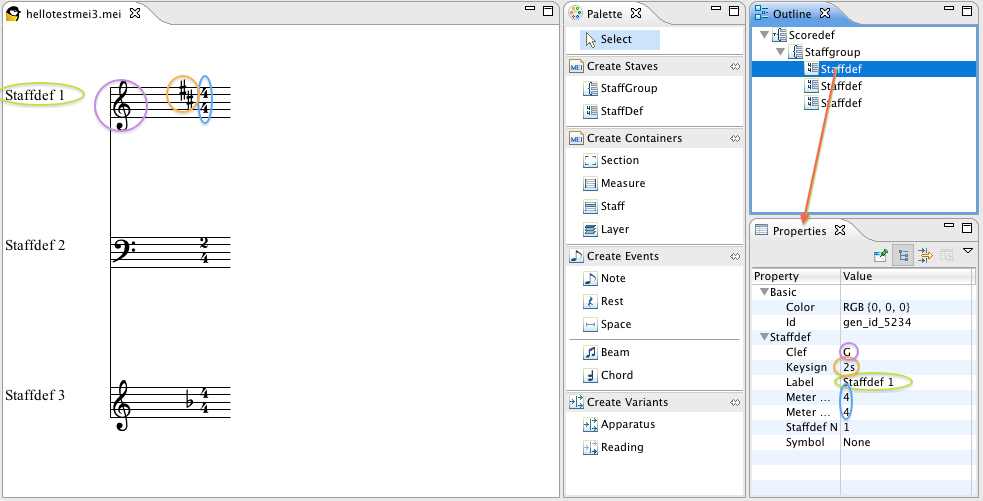Select the Note tool in the palette
This screenshot has width=983, height=501.
pyautogui.click(x=612, y=278)
